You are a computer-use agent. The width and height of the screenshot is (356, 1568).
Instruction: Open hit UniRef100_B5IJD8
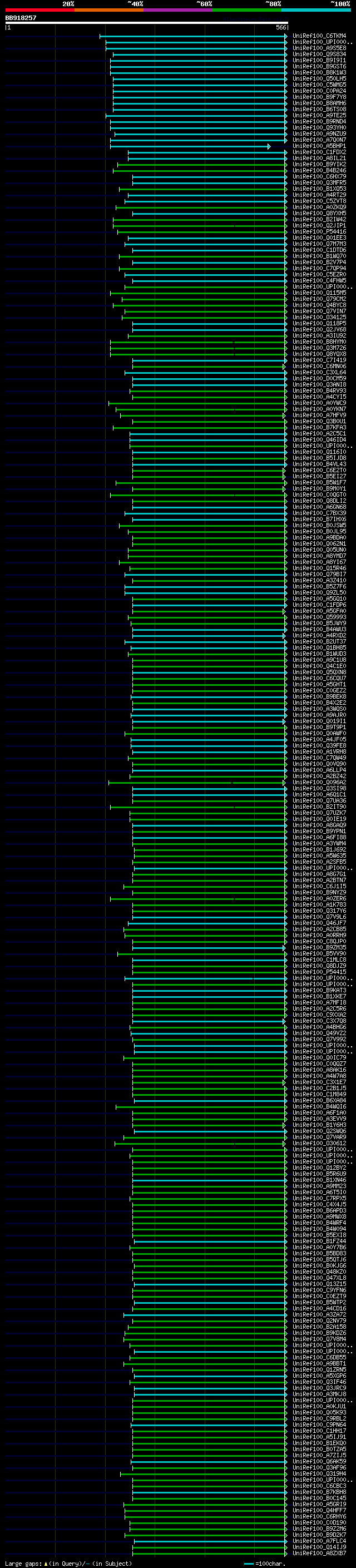[x=319, y=458]
